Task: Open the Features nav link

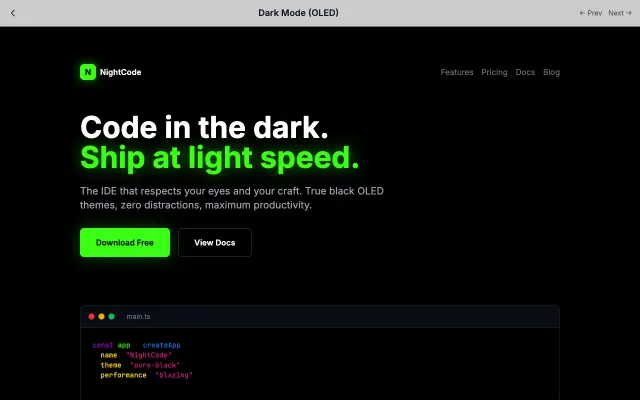Action: [x=457, y=72]
